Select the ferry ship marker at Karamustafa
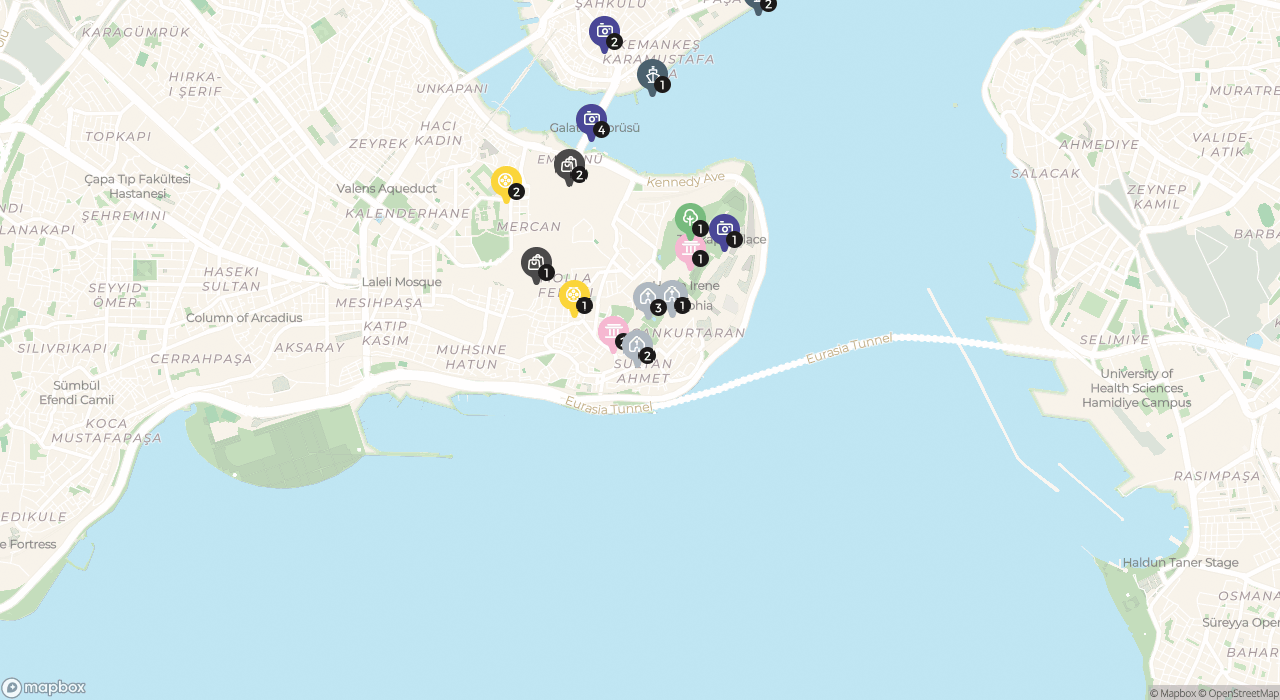The image size is (1280, 700). pyautogui.click(x=652, y=76)
